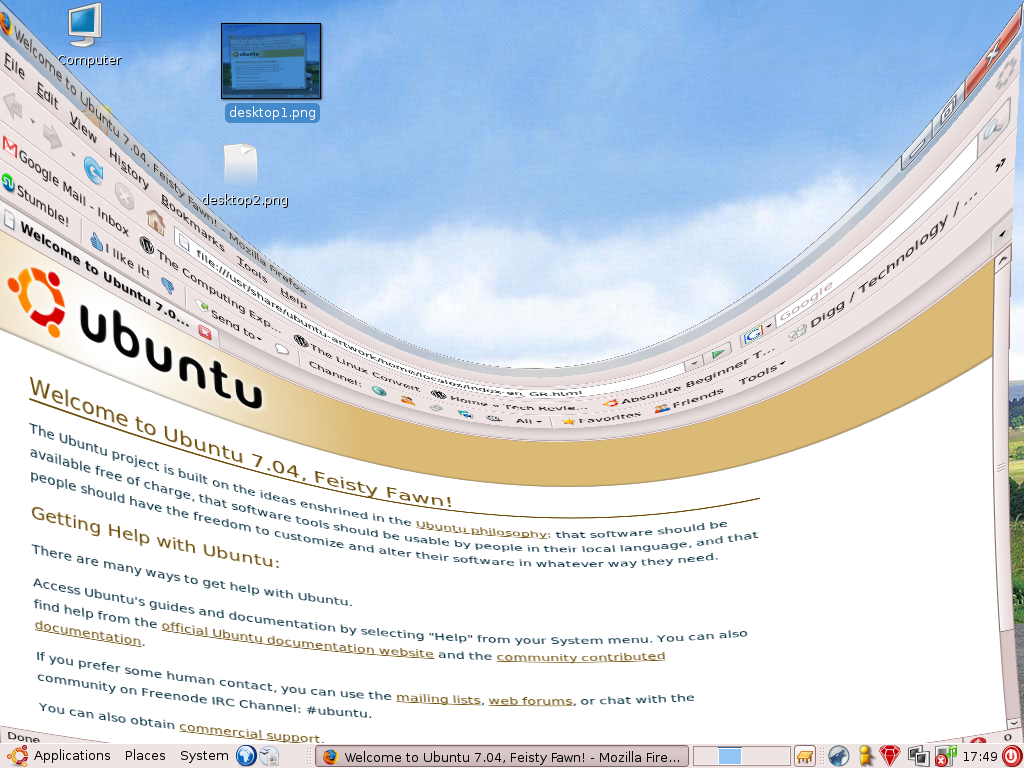This screenshot has height=768, width=1024.
Task: Launch the web browser globe icon in panel
Action: click(246, 756)
